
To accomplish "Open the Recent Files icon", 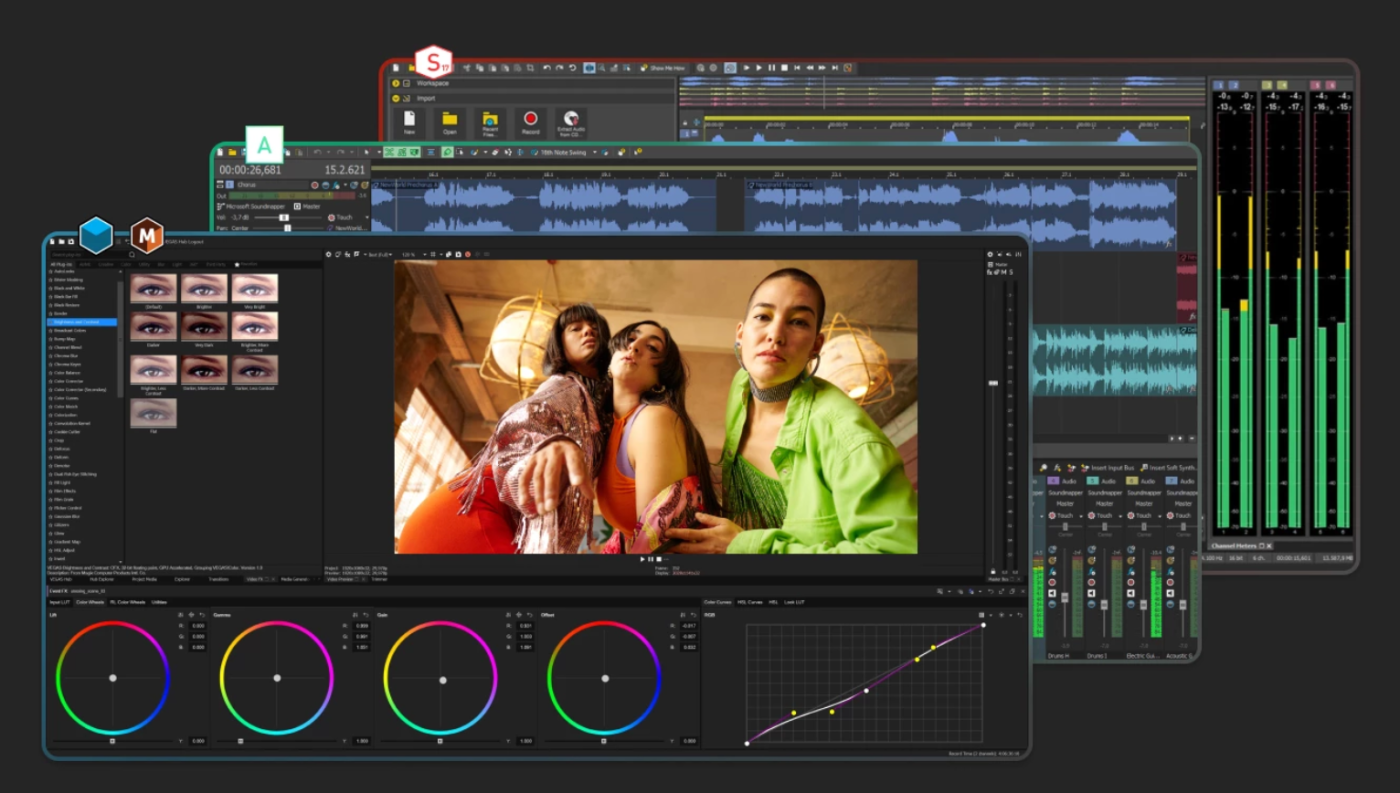I will pos(490,120).
